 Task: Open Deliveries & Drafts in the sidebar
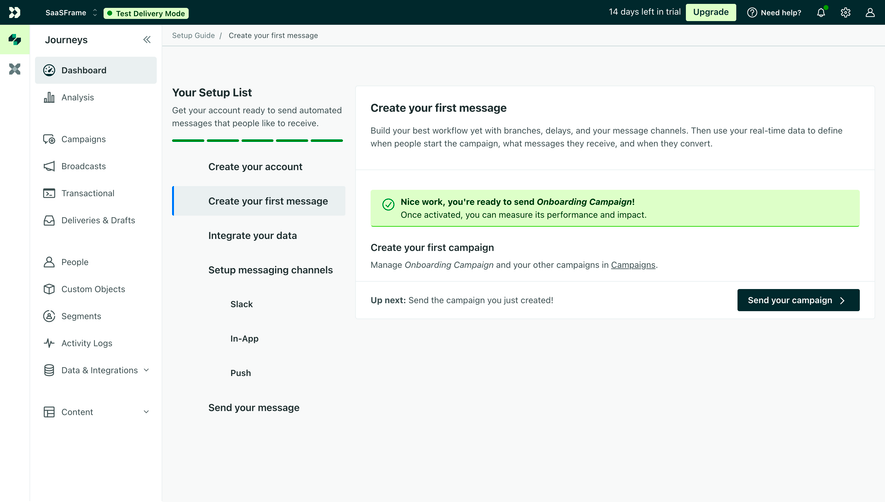96,220
